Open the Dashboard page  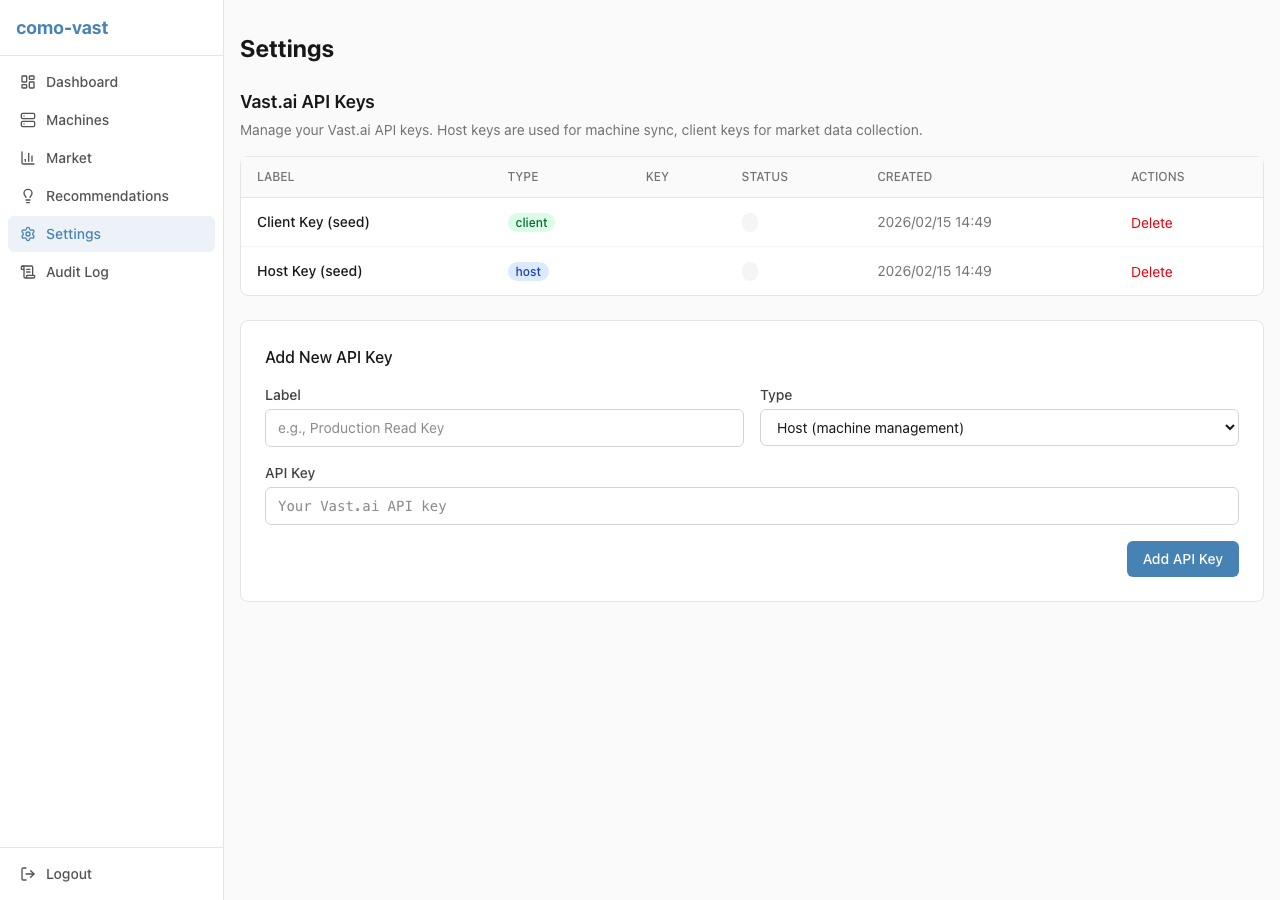click(x=111, y=82)
